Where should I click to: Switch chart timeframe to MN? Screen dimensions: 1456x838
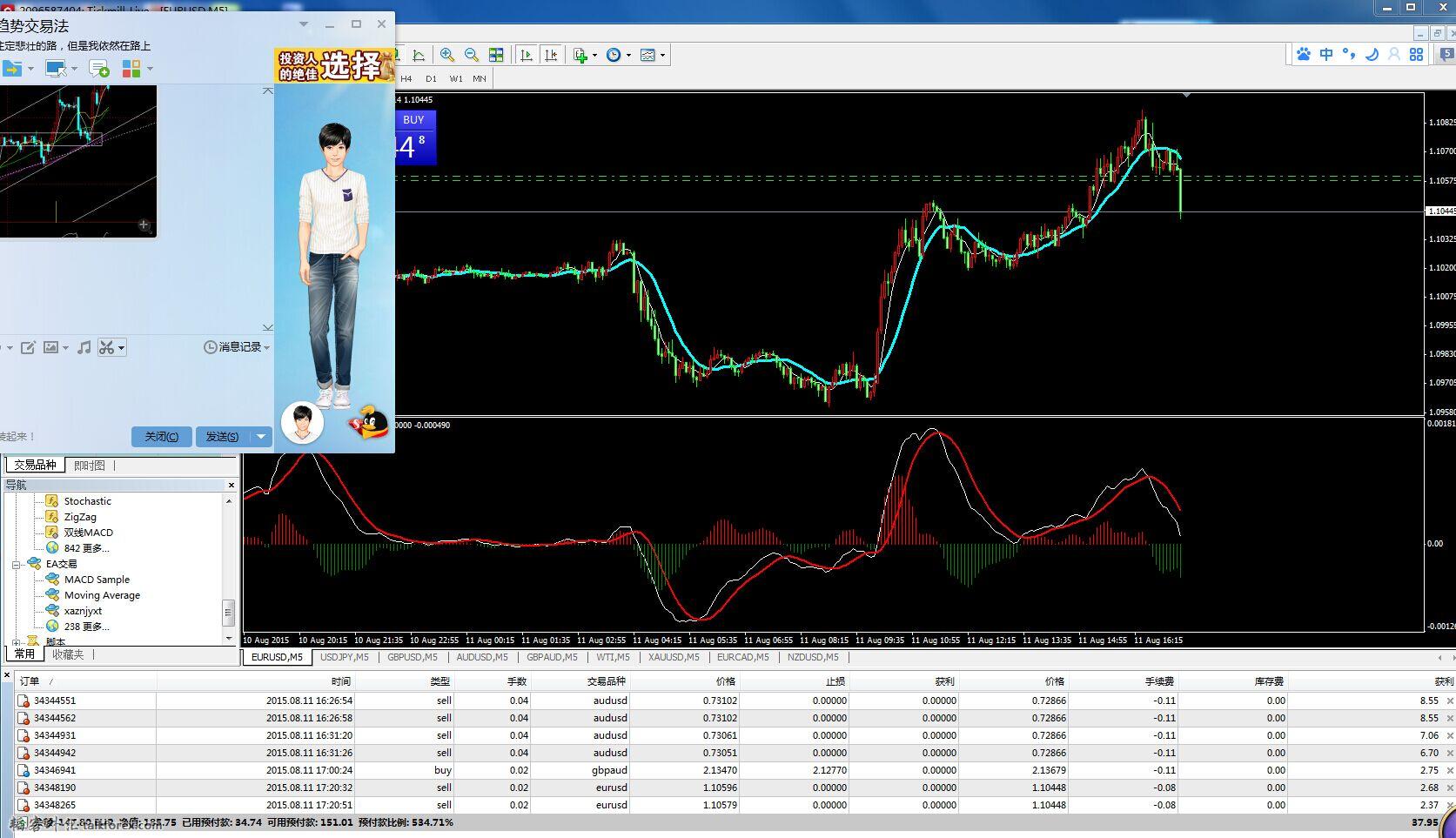click(x=480, y=78)
